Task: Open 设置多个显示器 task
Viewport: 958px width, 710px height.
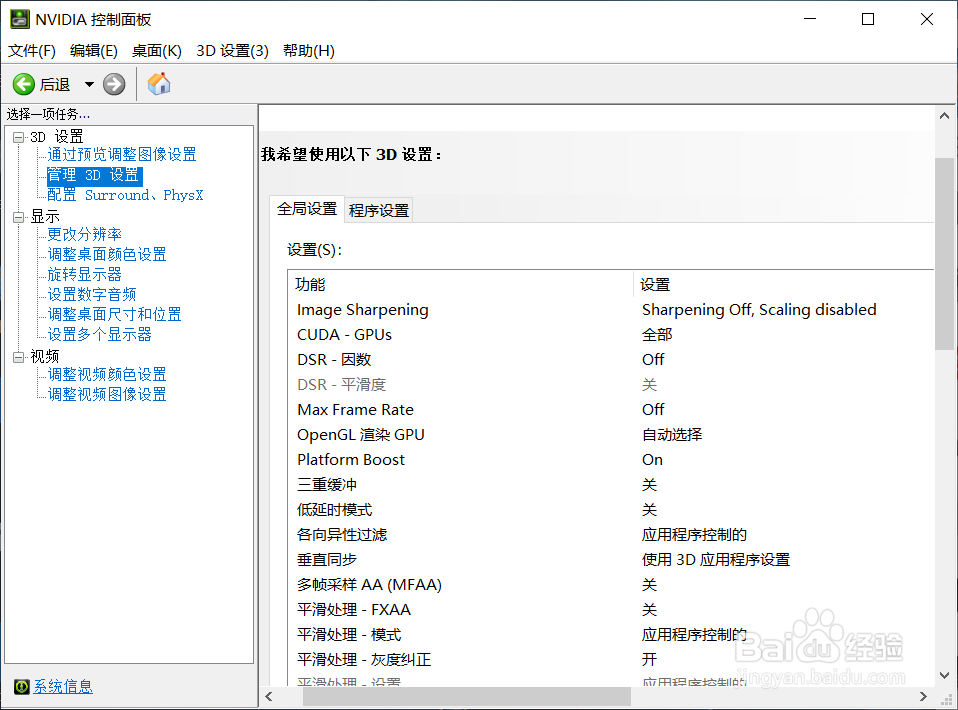Action: tap(100, 335)
